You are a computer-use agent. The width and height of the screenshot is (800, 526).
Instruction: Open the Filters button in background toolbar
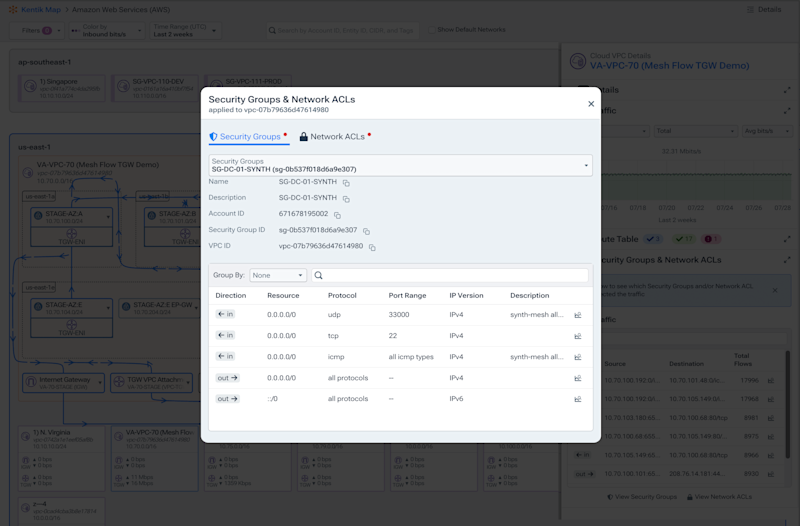[37, 31]
